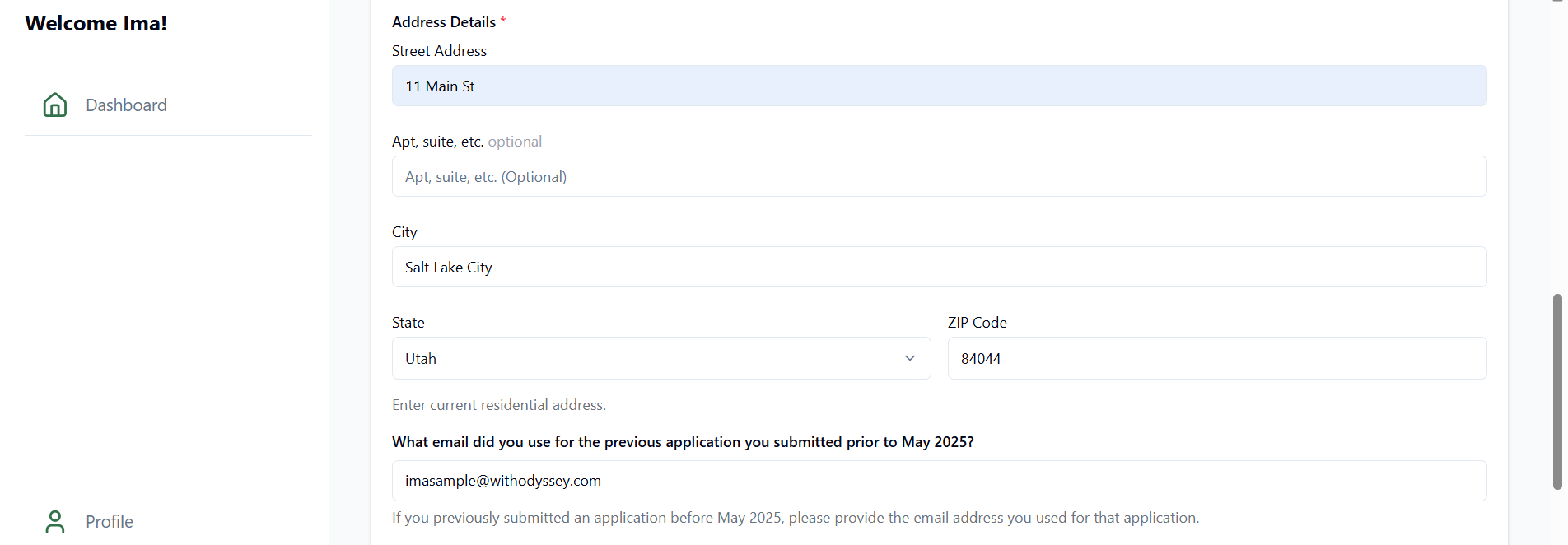Click the previous application email question label
Screen dimensions: 1568x545
point(683,442)
